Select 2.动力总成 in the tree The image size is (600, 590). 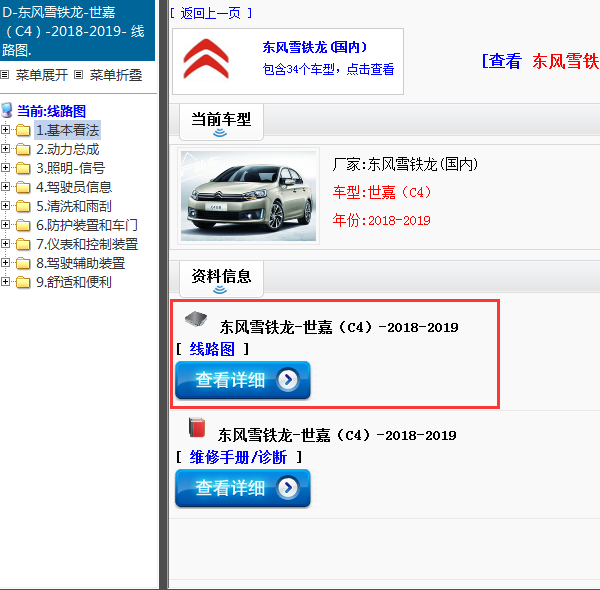point(68,149)
